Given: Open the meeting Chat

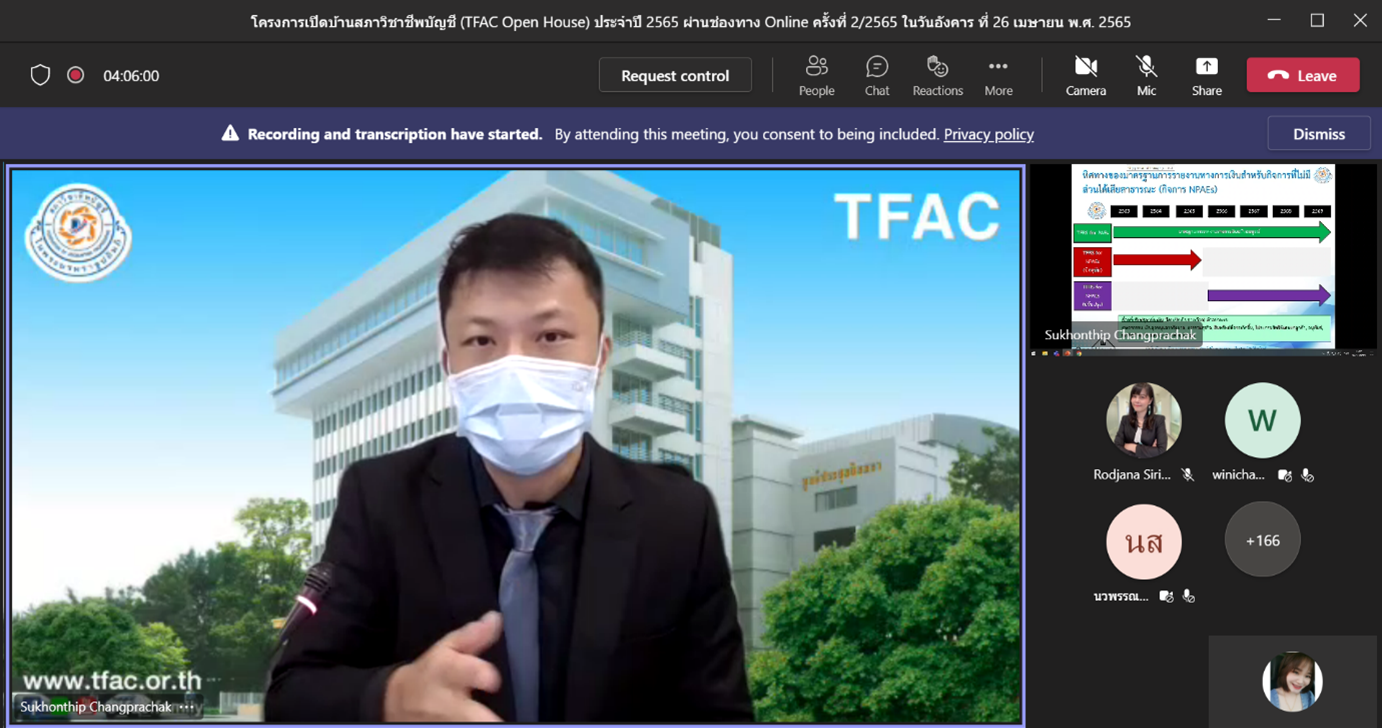Looking at the screenshot, I should coord(877,75).
